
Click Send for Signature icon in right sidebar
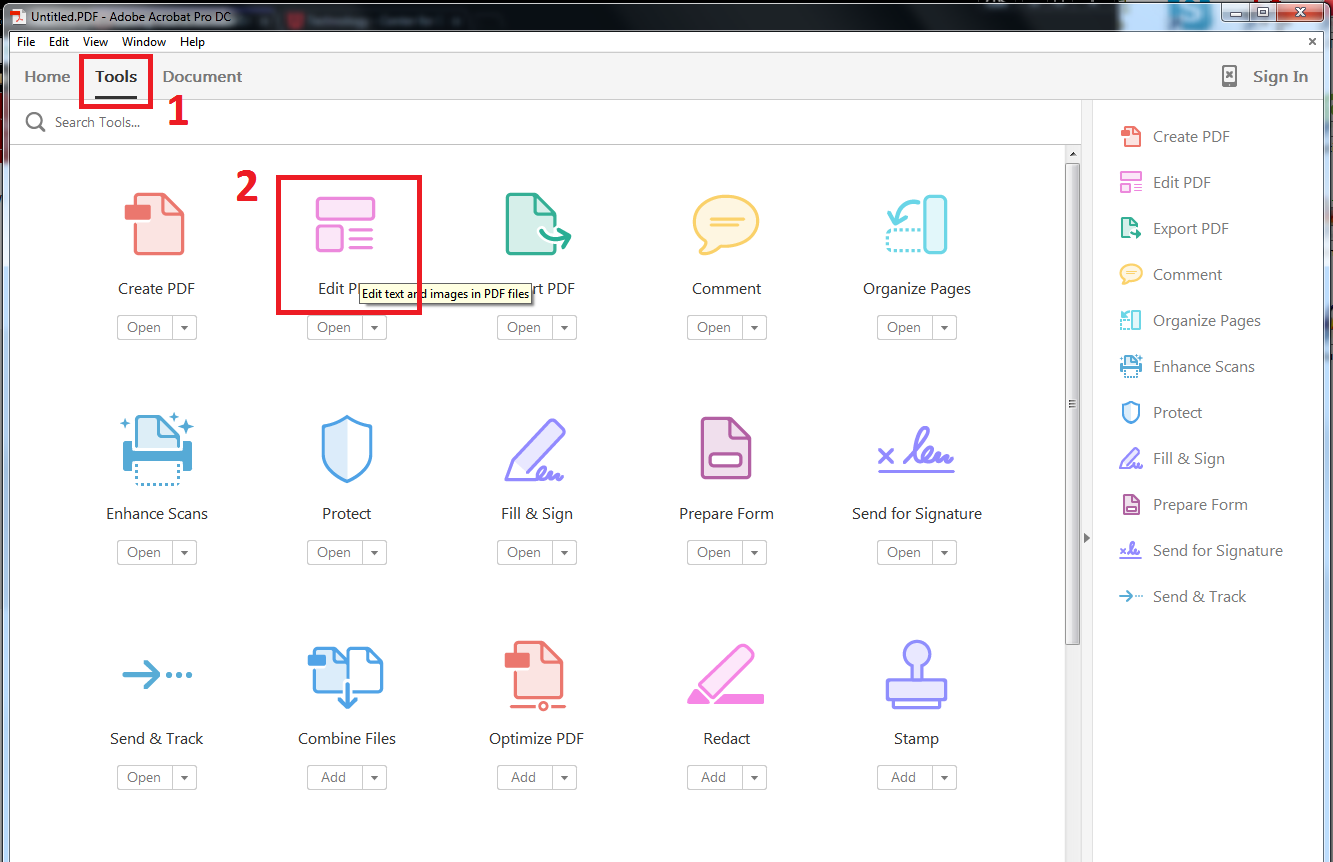(x=1131, y=550)
